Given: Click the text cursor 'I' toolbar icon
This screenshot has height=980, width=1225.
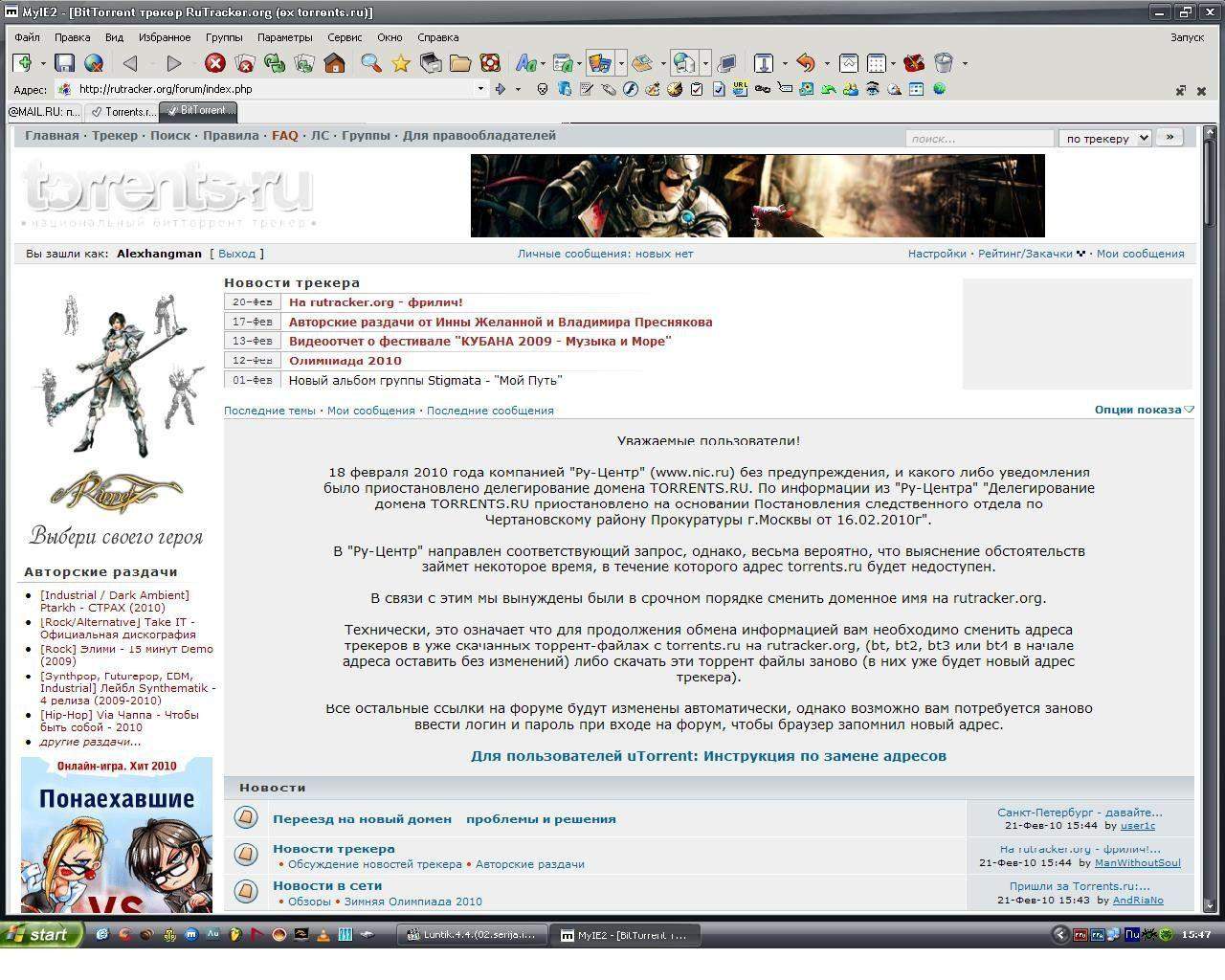Looking at the screenshot, I should tap(764, 63).
